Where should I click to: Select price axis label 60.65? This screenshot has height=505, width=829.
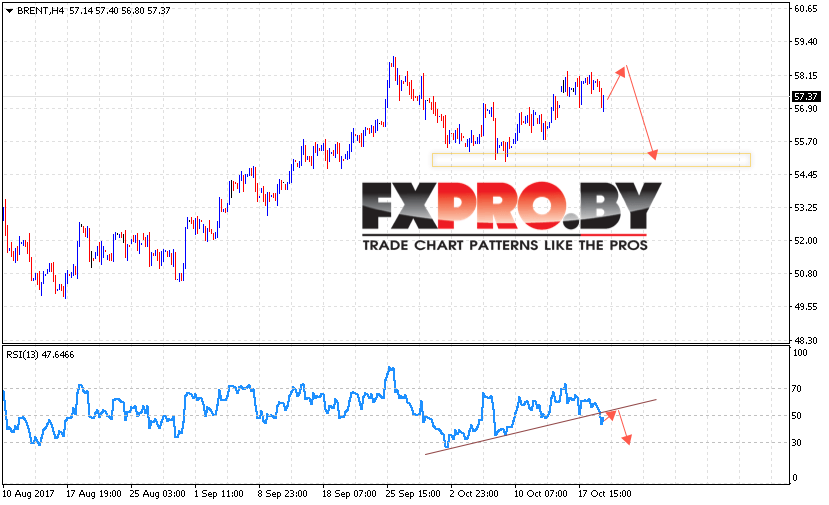[806, 8]
